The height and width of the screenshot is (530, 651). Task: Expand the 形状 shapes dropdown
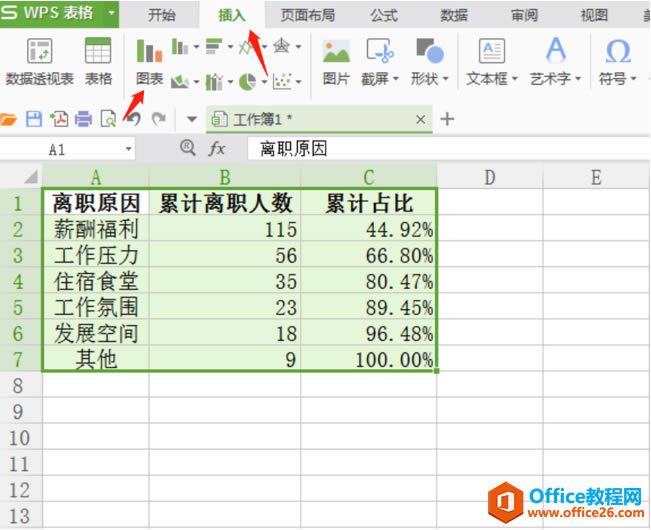445,78
